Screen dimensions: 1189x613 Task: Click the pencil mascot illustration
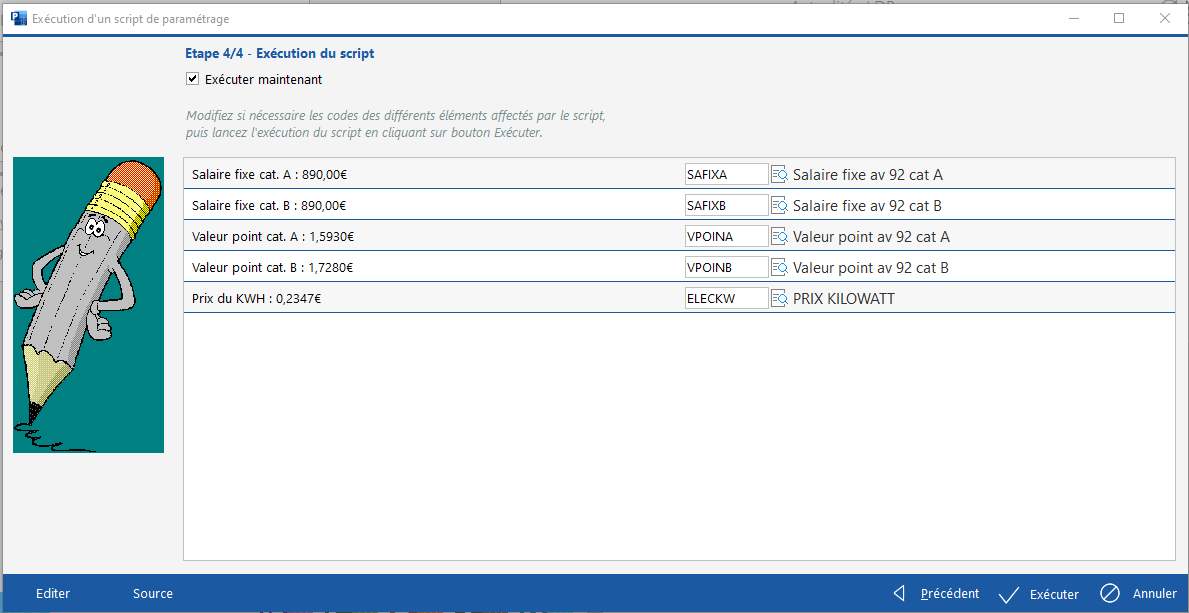point(88,304)
